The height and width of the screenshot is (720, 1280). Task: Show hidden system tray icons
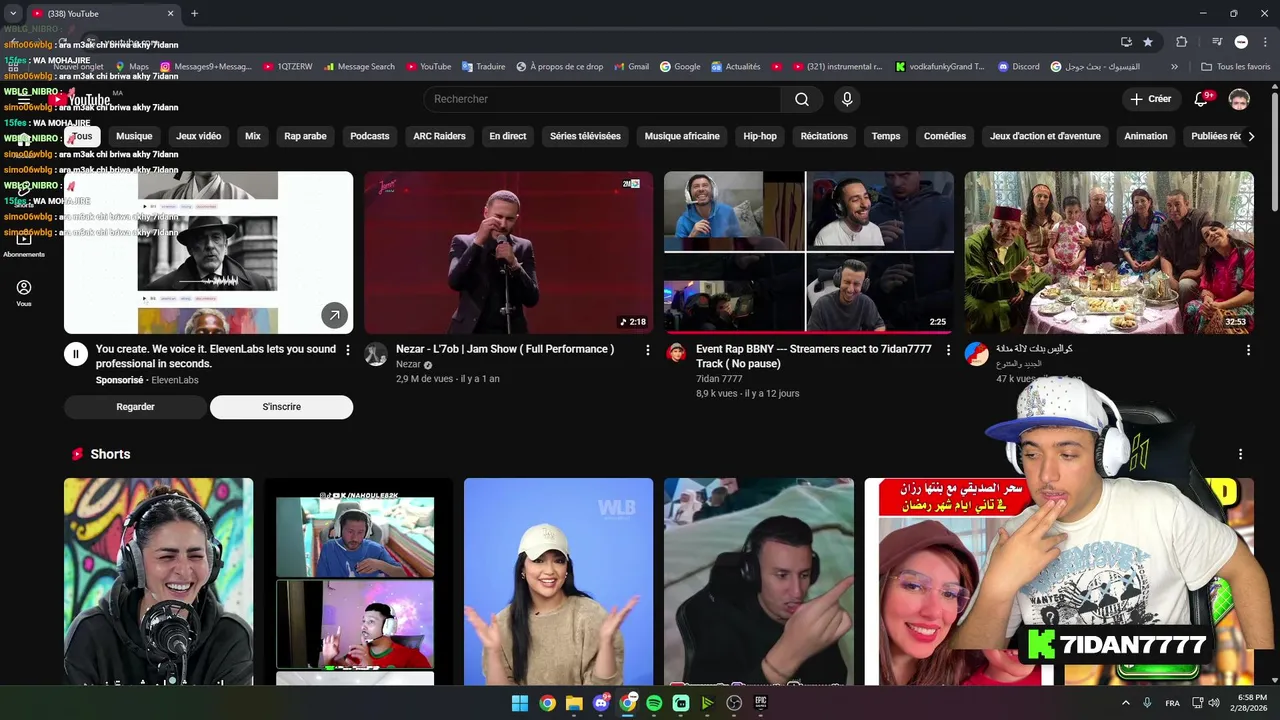coord(1125,703)
